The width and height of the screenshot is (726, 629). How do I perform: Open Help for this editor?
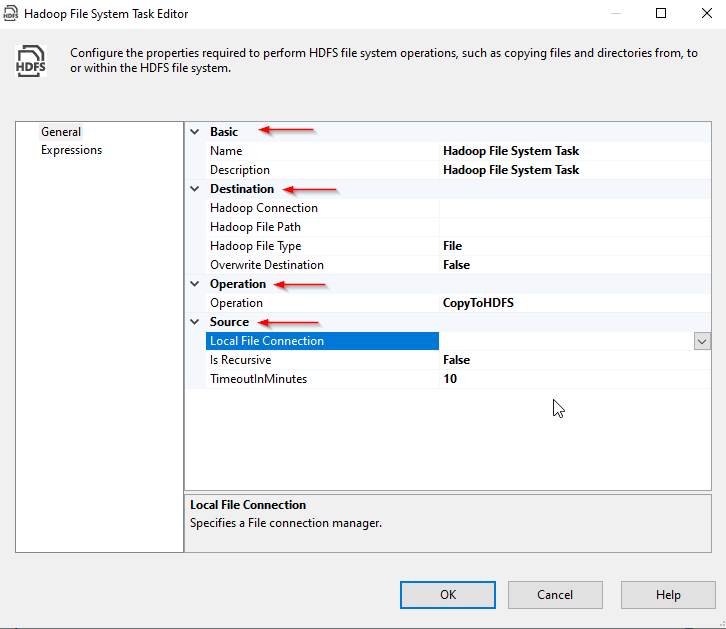pyautogui.click(x=668, y=595)
